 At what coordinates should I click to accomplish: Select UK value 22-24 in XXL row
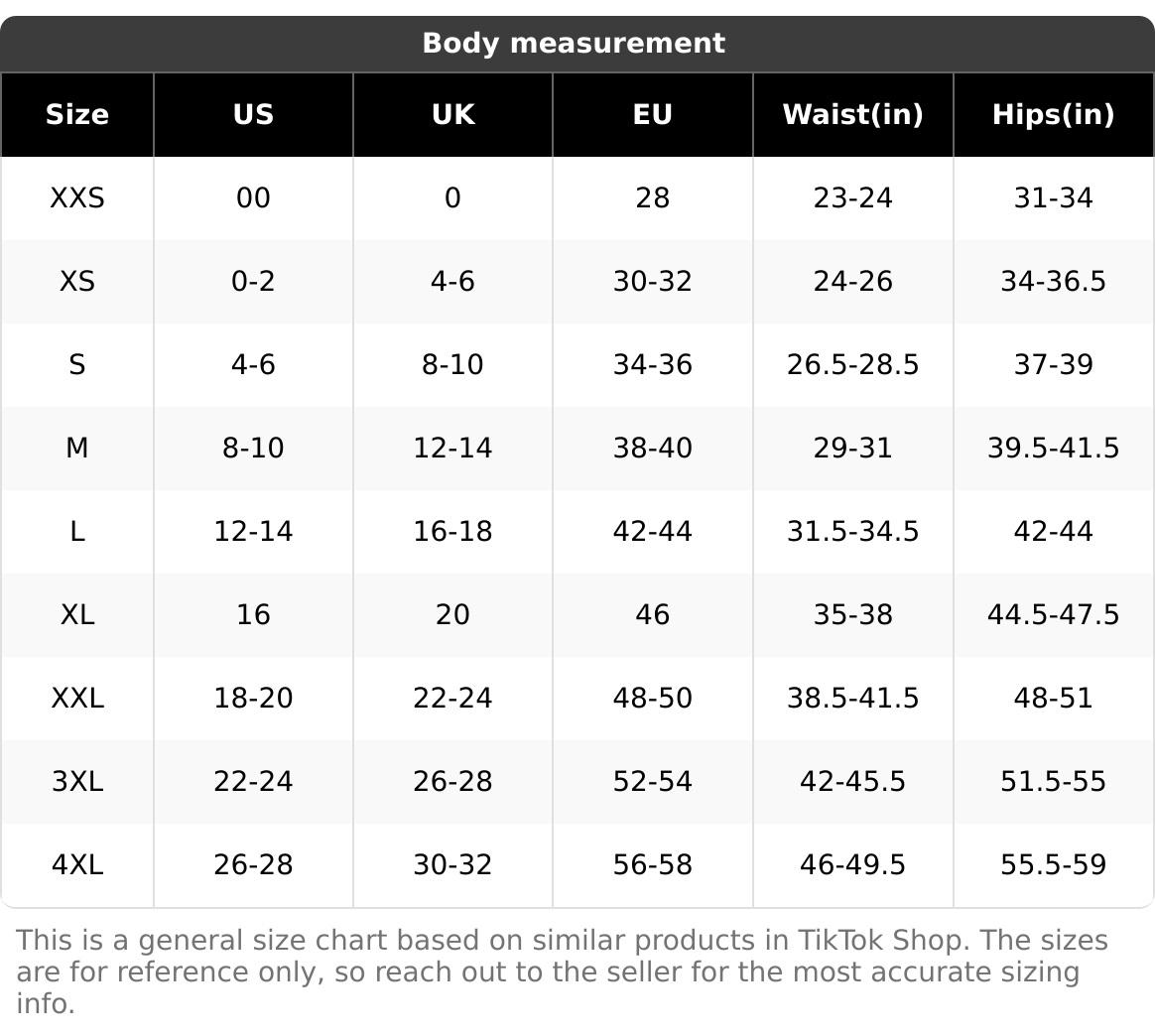click(452, 699)
